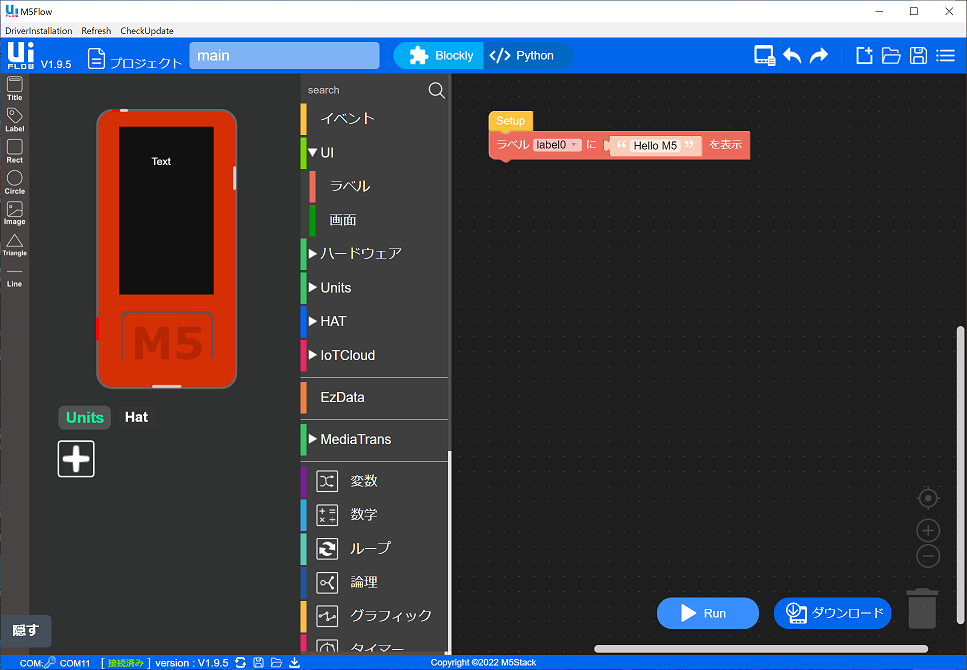Click the workspace horizontal scrollbar
The width and height of the screenshot is (967, 670).
click(x=761, y=648)
